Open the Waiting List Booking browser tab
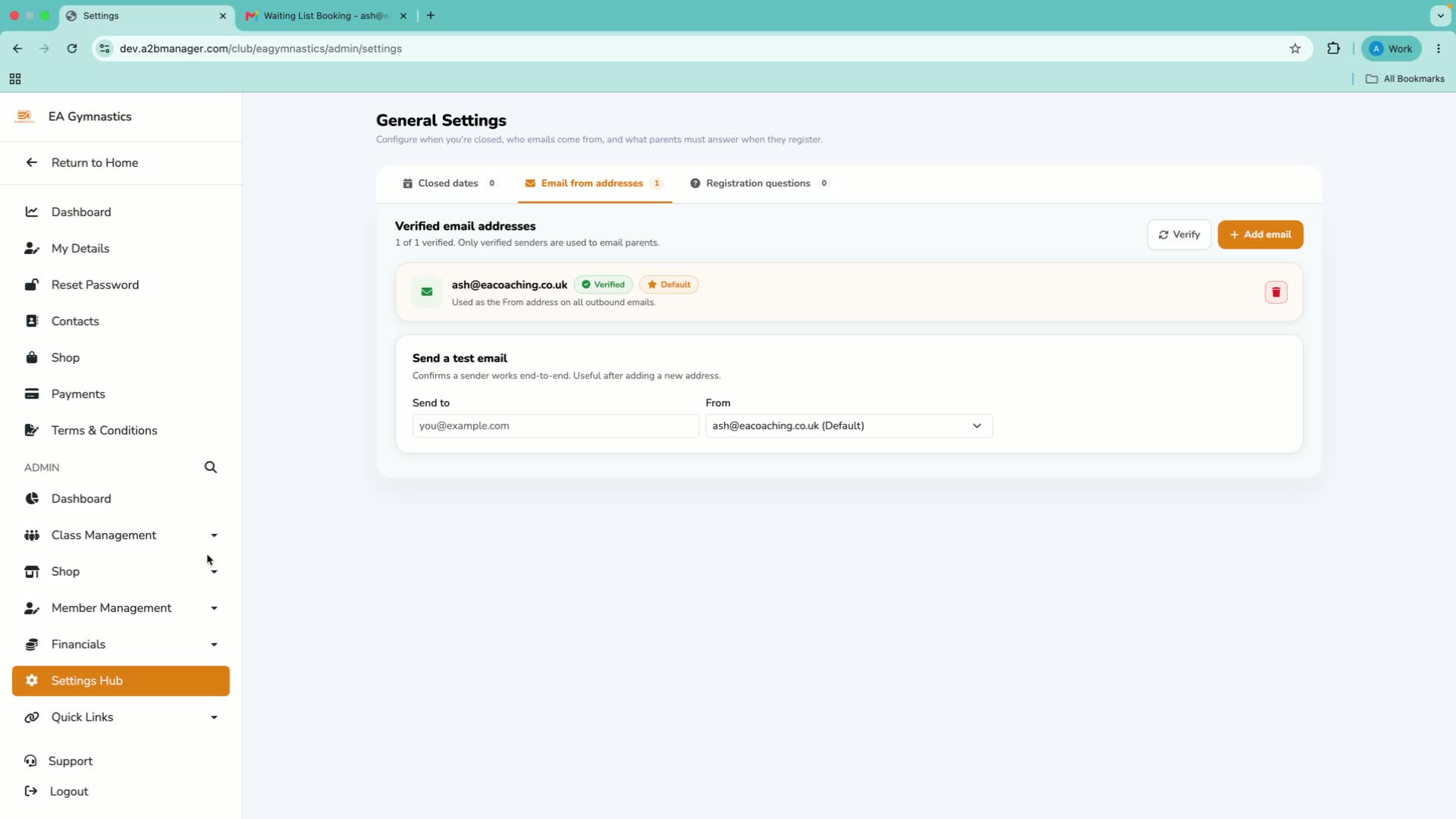 click(326, 16)
